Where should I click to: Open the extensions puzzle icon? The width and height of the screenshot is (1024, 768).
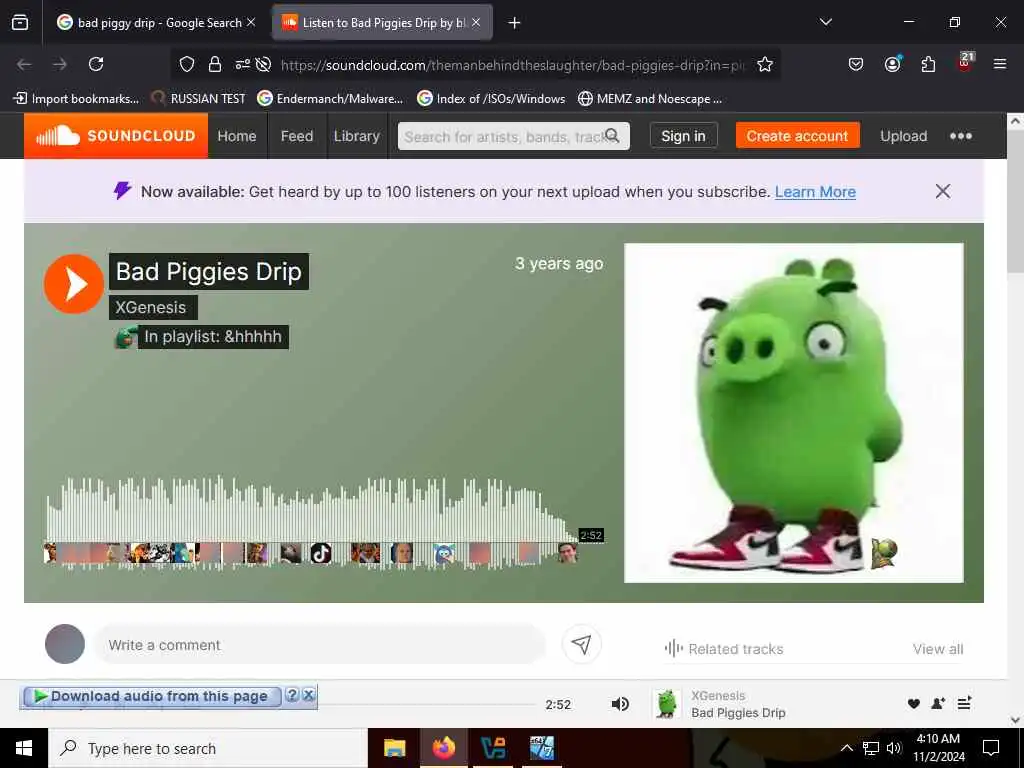coord(928,64)
